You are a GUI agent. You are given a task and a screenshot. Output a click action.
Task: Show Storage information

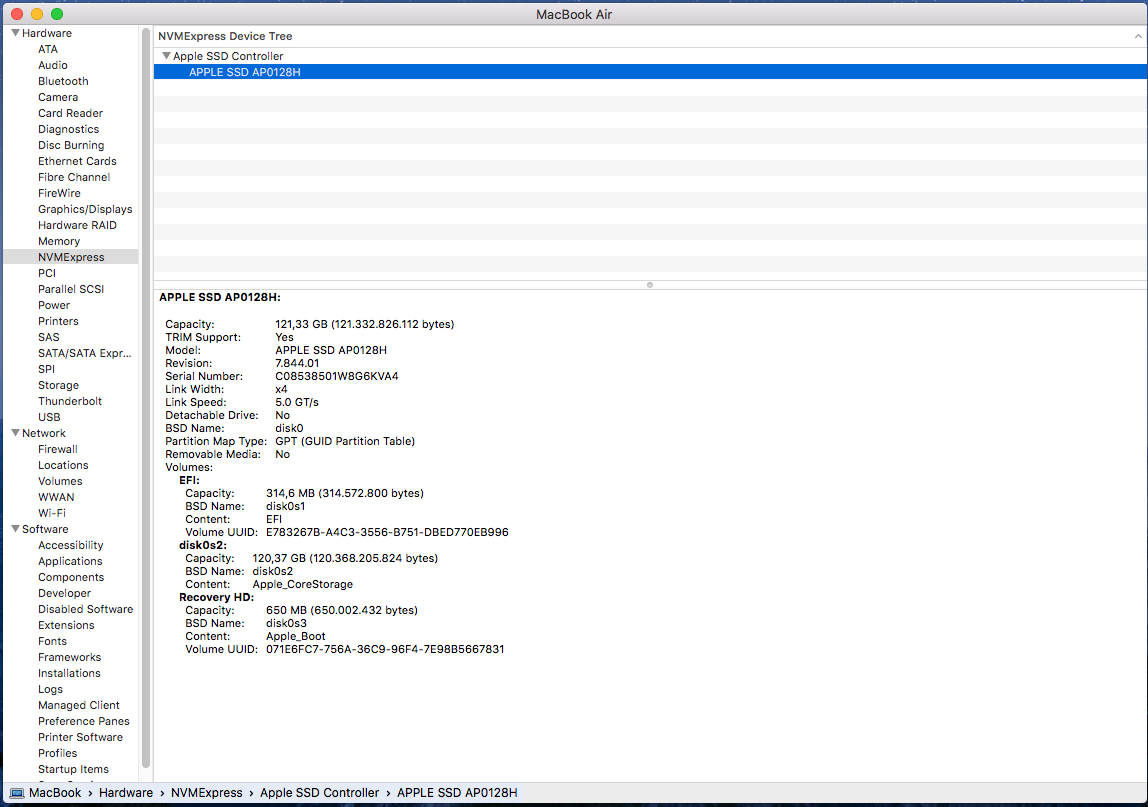tap(58, 385)
